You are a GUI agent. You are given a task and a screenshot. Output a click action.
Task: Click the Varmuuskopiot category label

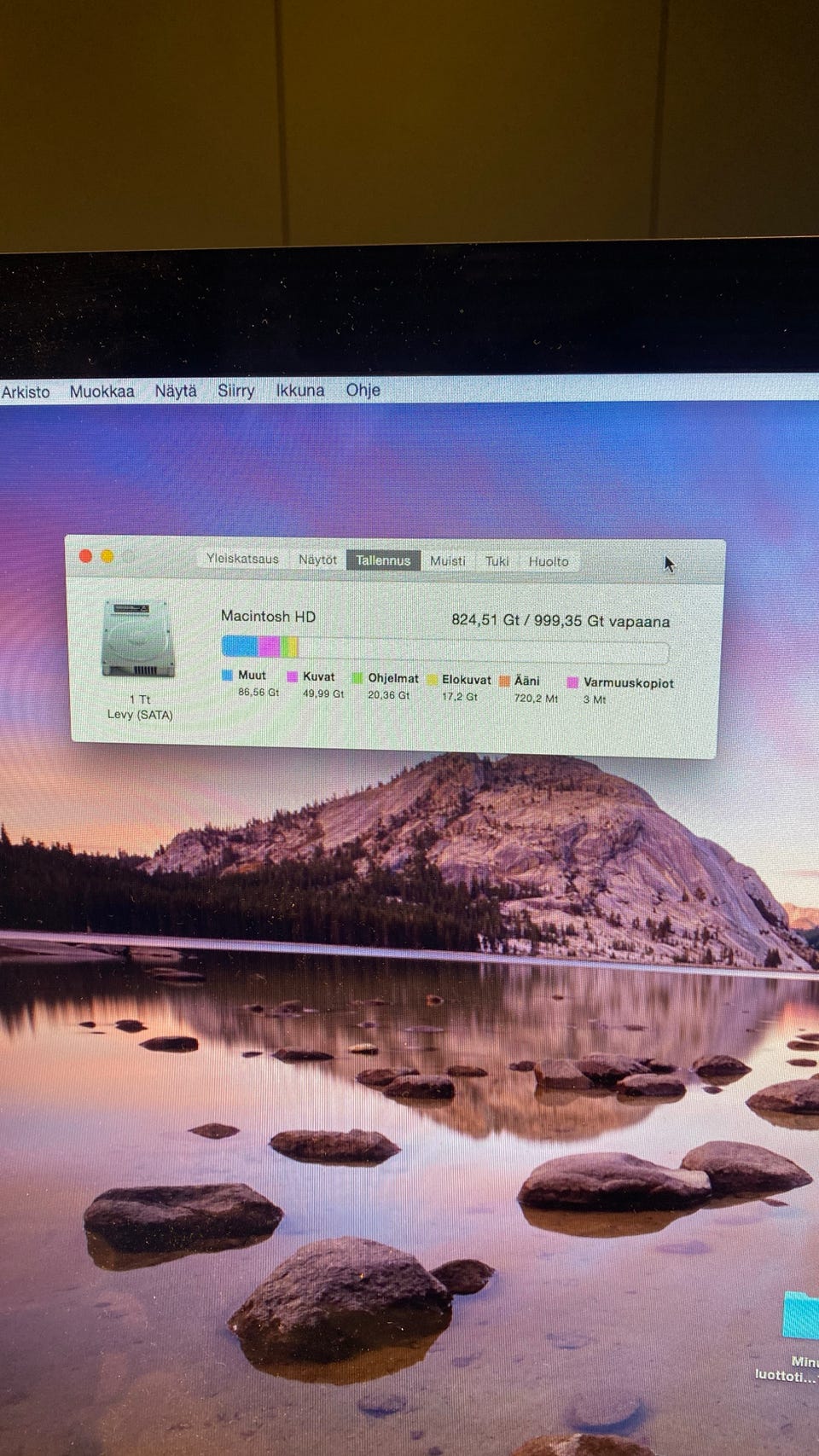[x=629, y=683]
